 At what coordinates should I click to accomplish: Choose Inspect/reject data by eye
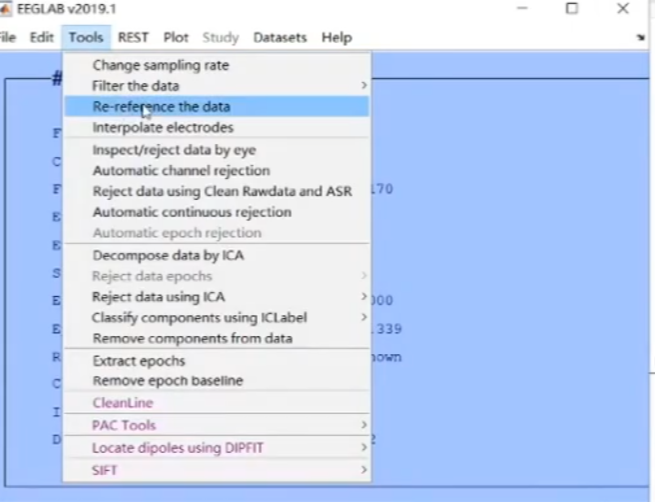click(174, 150)
